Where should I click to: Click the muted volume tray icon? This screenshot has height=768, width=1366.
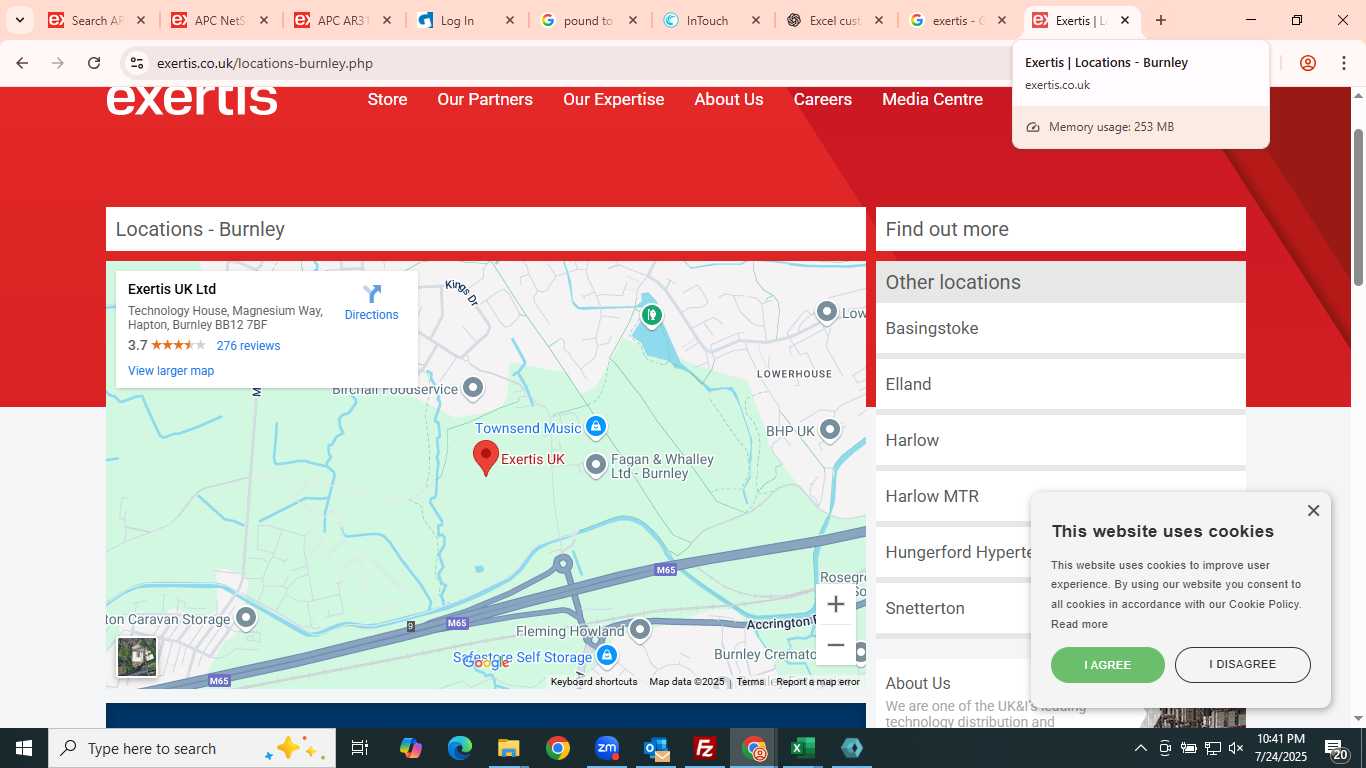pyautogui.click(x=1236, y=748)
